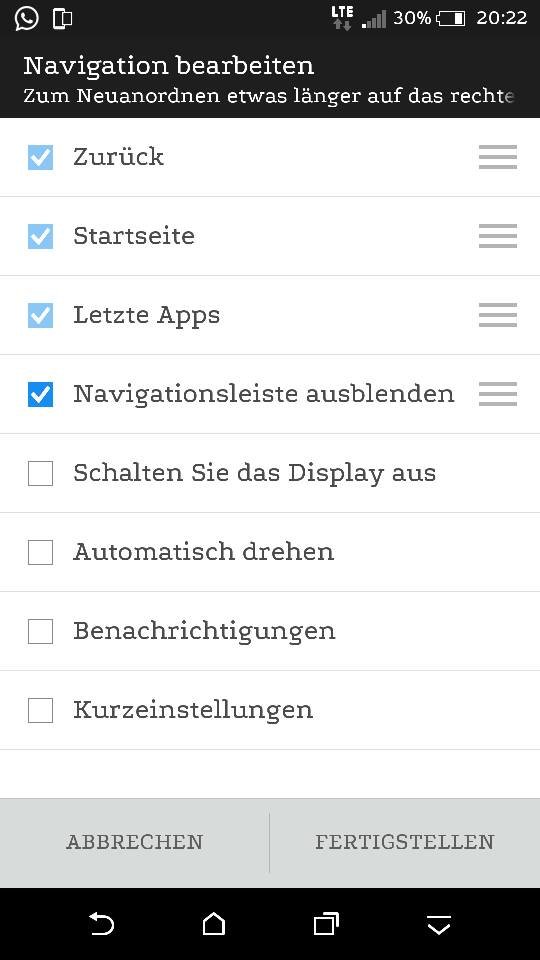Hide the navigation bar with the down-chevron icon
The image size is (540, 960).
tap(439, 925)
